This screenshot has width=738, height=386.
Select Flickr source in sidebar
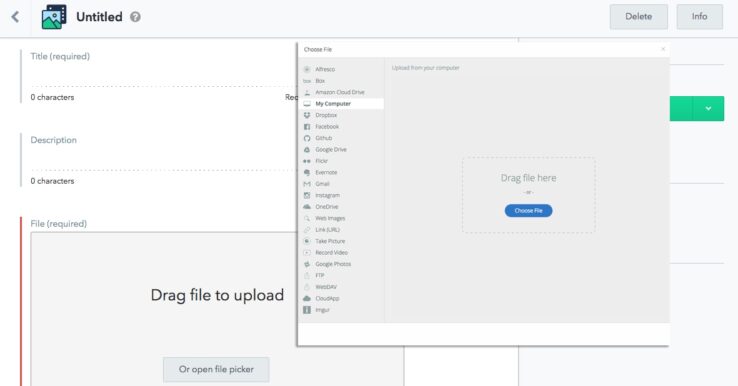(x=342, y=161)
